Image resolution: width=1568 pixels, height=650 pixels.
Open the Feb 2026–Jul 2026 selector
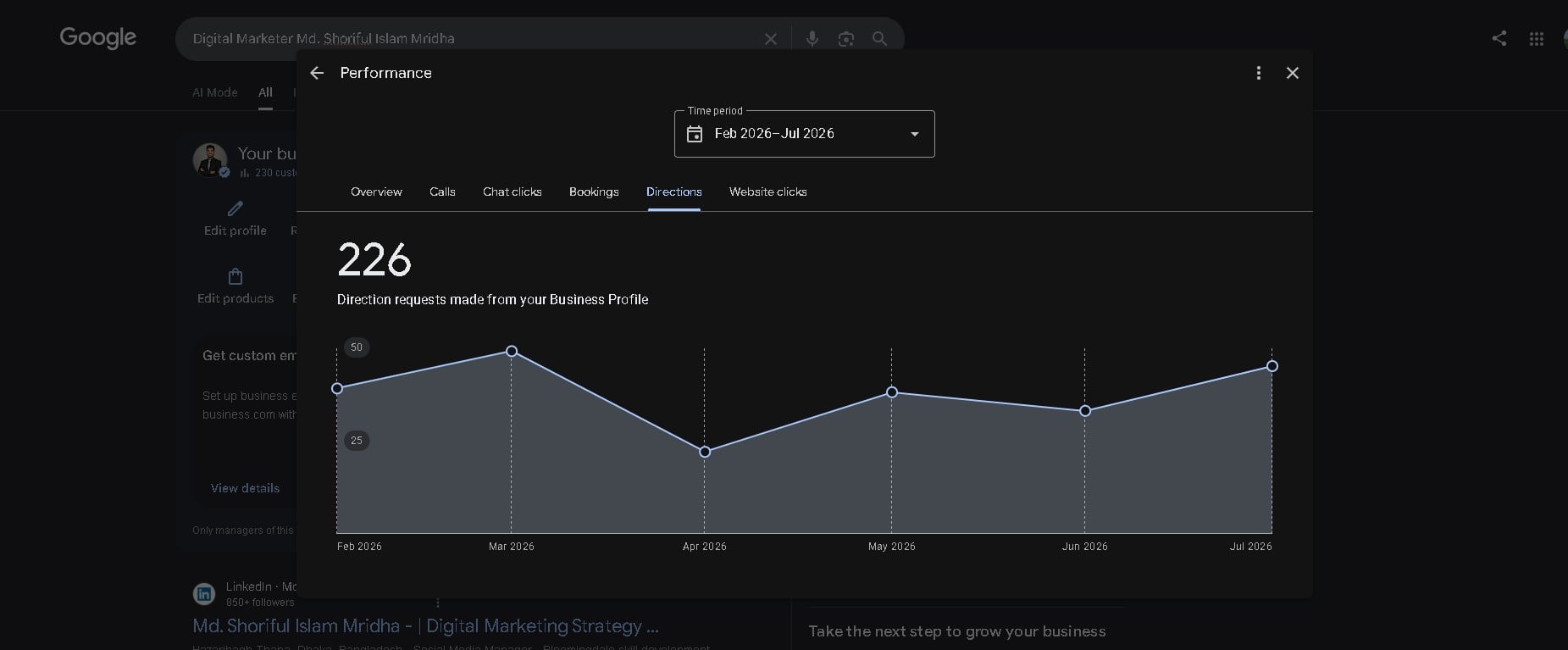tap(804, 134)
